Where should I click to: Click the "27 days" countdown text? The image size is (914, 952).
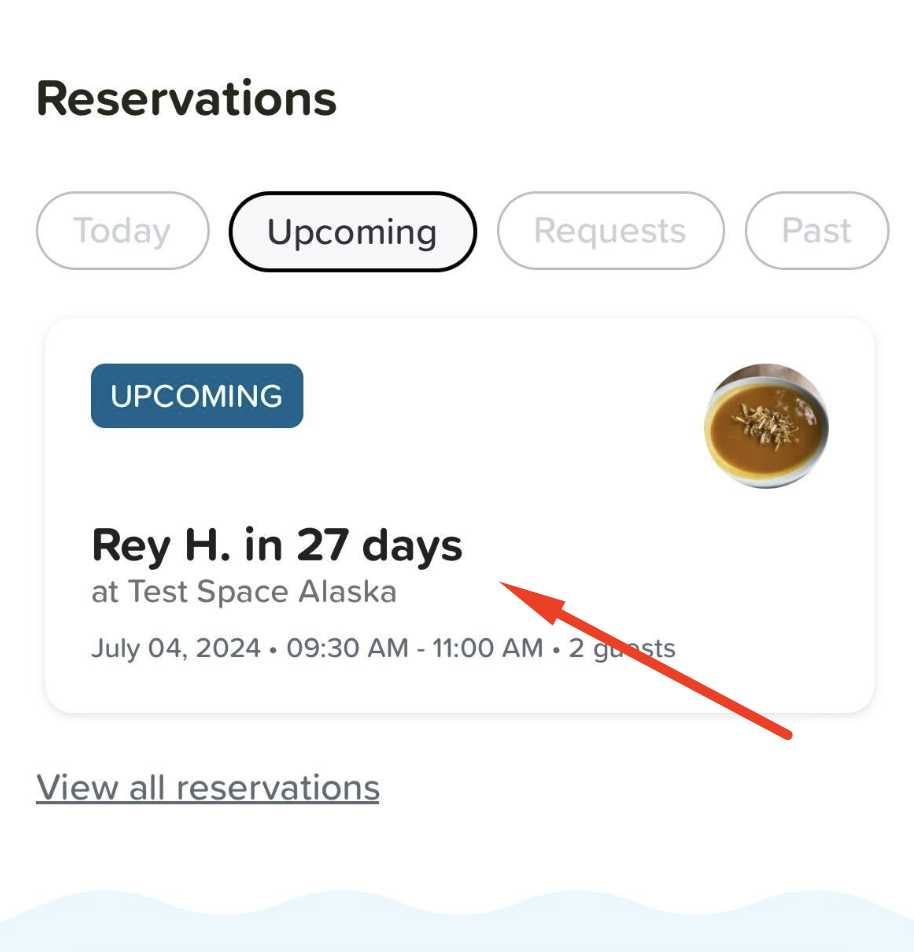coord(380,546)
